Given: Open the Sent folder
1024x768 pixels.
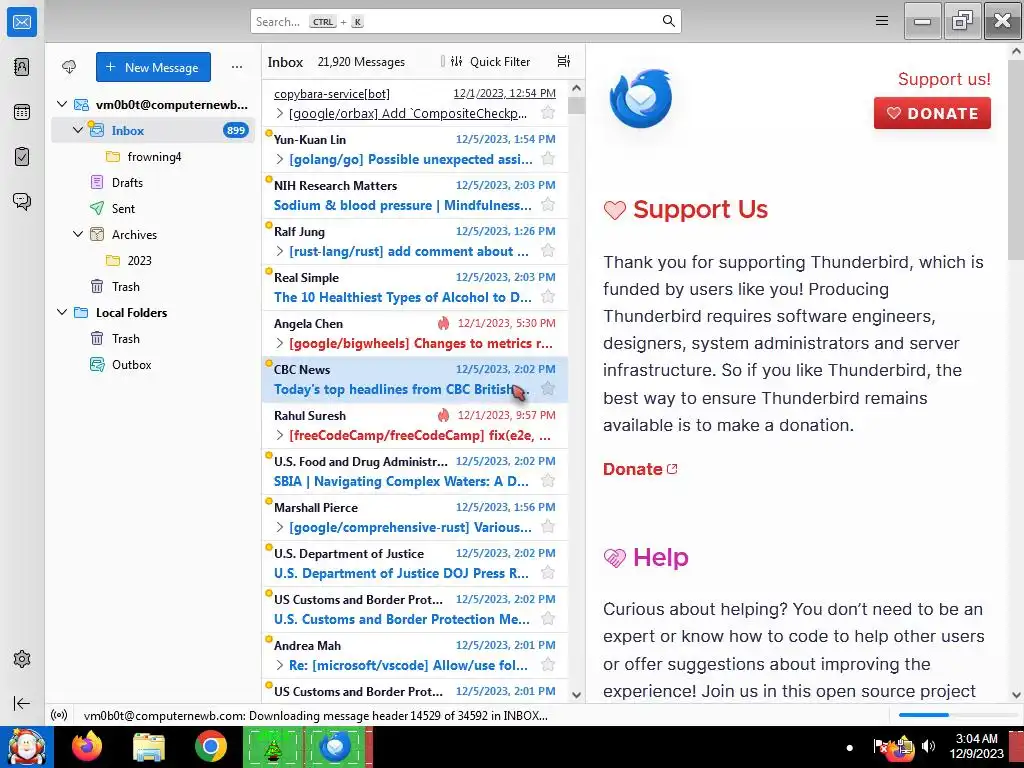Looking at the screenshot, I should (x=153, y=208).
